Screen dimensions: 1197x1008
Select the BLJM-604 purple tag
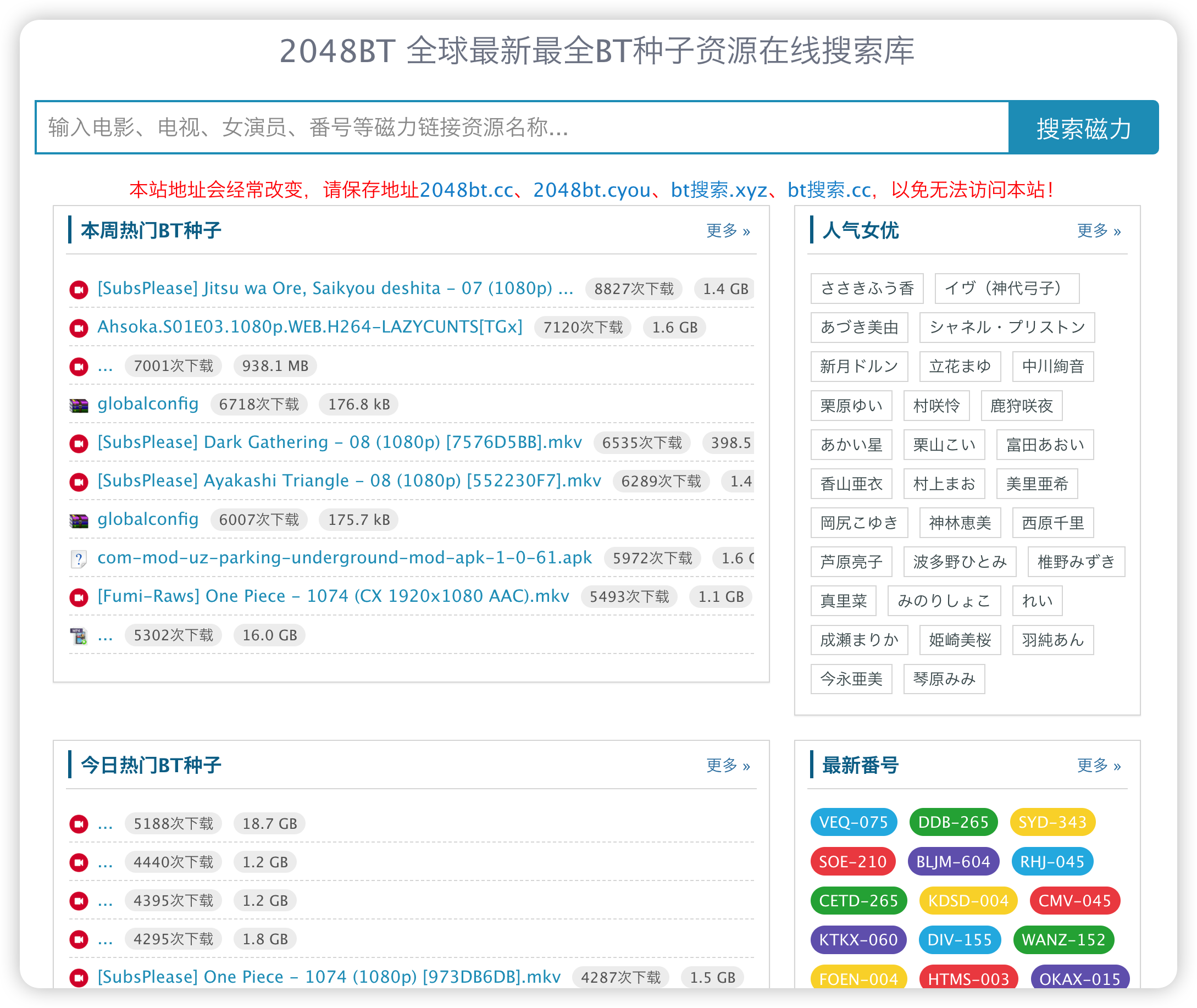coord(954,862)
